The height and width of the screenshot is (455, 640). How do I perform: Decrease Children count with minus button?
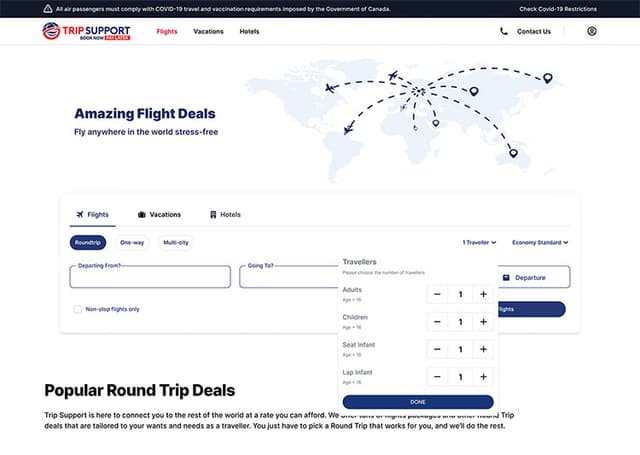coord(437,322)
